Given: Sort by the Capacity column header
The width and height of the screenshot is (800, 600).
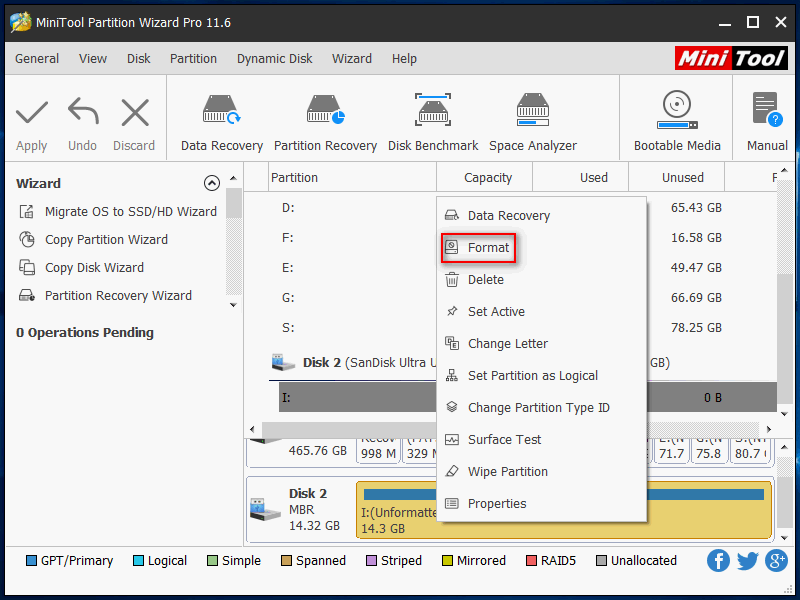Looking at the screenshot, I should (x=488, y=178).
